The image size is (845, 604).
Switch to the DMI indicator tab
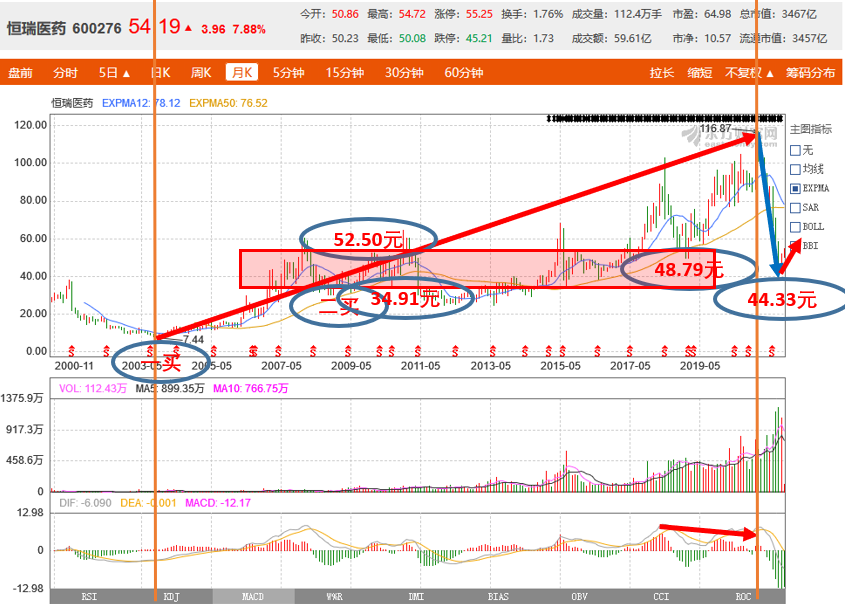(x=416, y=596)
